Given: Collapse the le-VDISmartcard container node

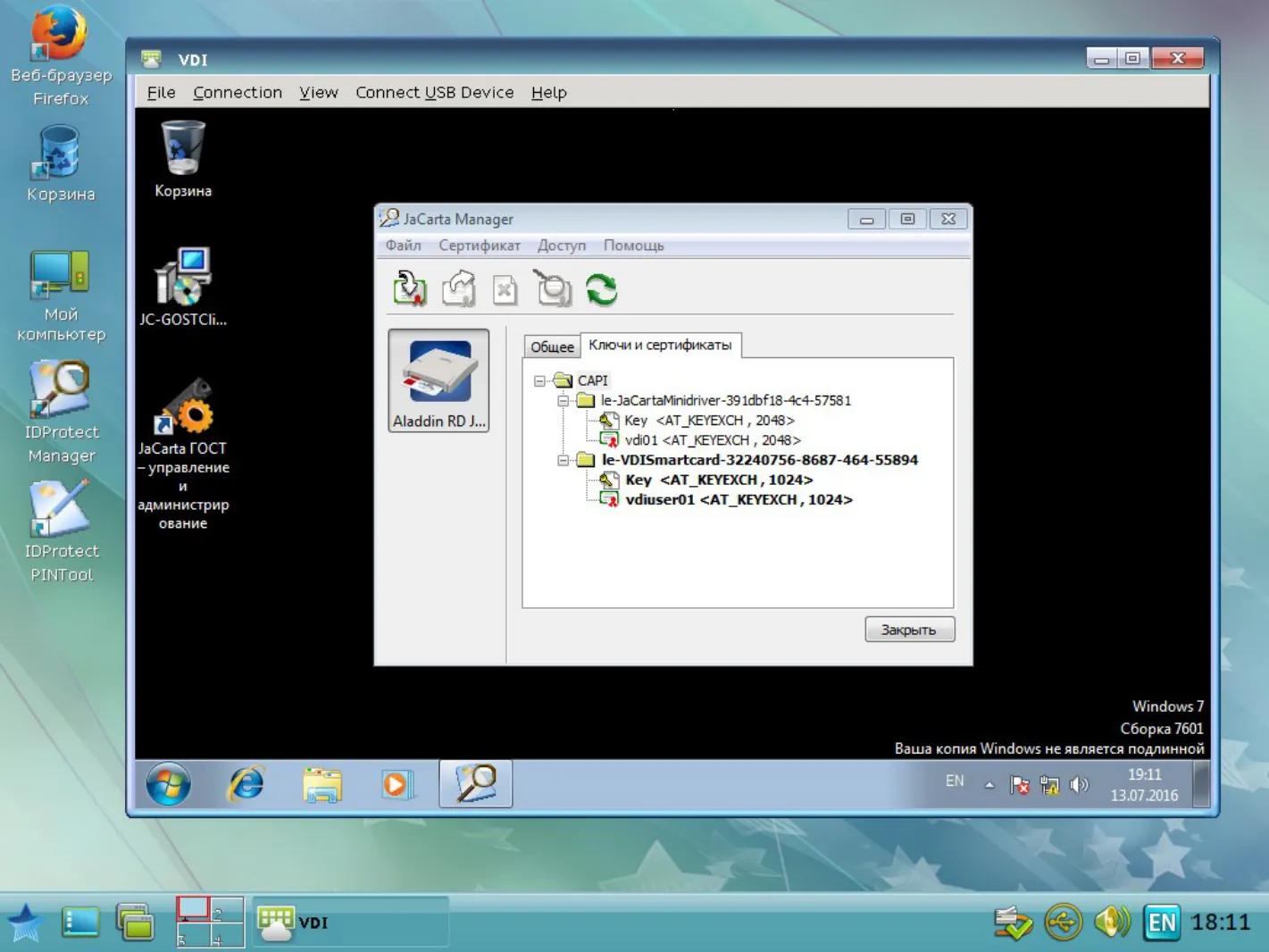Looking at the screenshot, I should [x=563, y=460].
